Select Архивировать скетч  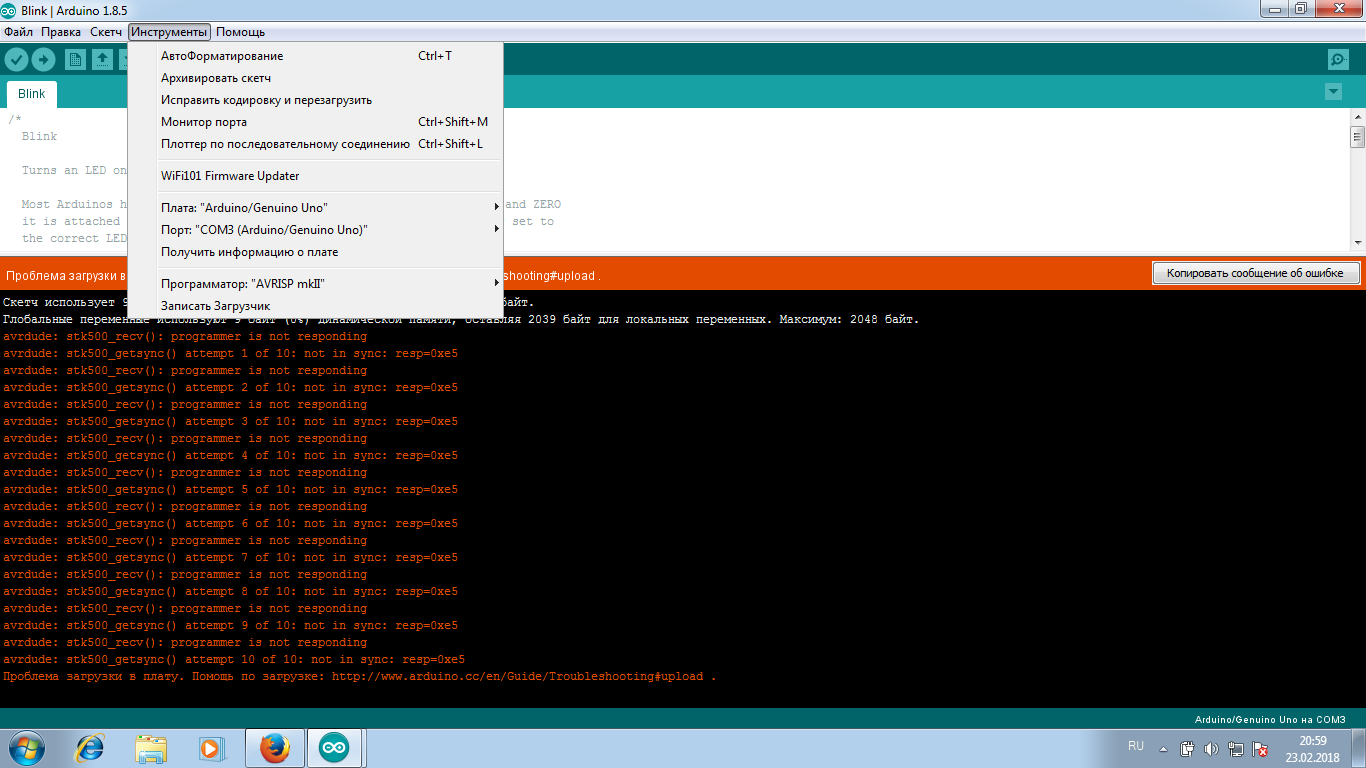315,78
